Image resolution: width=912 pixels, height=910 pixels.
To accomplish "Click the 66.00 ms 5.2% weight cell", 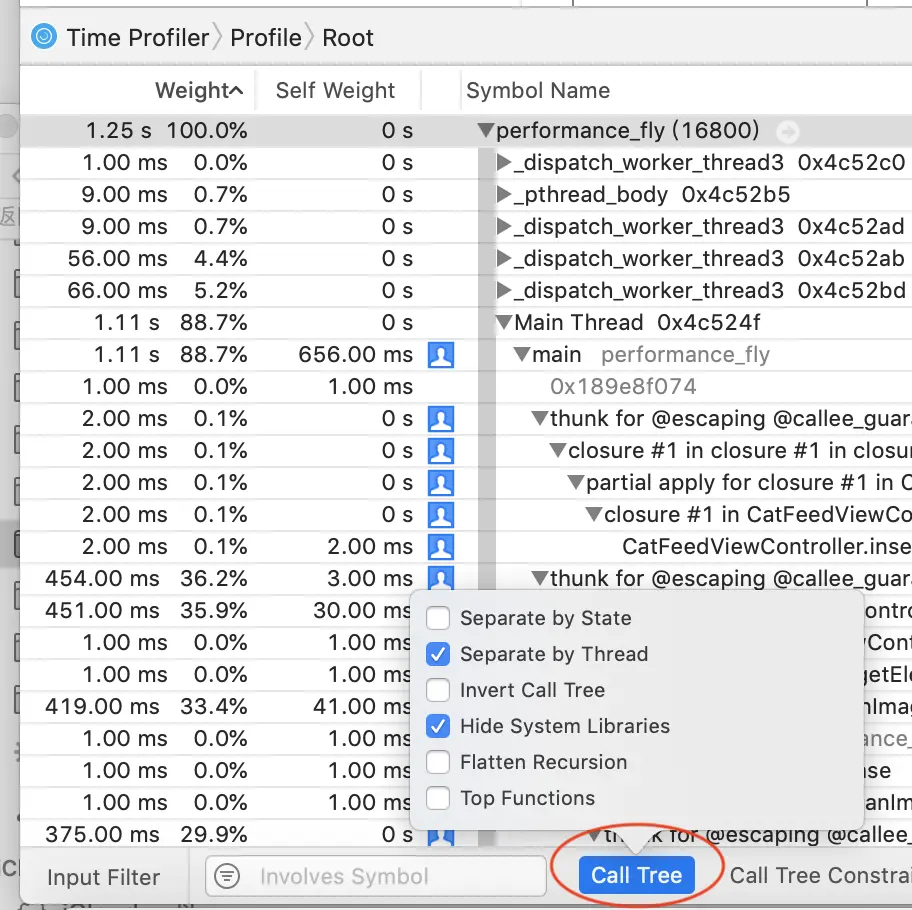I will pyautogui.click(x=157, y=291).
